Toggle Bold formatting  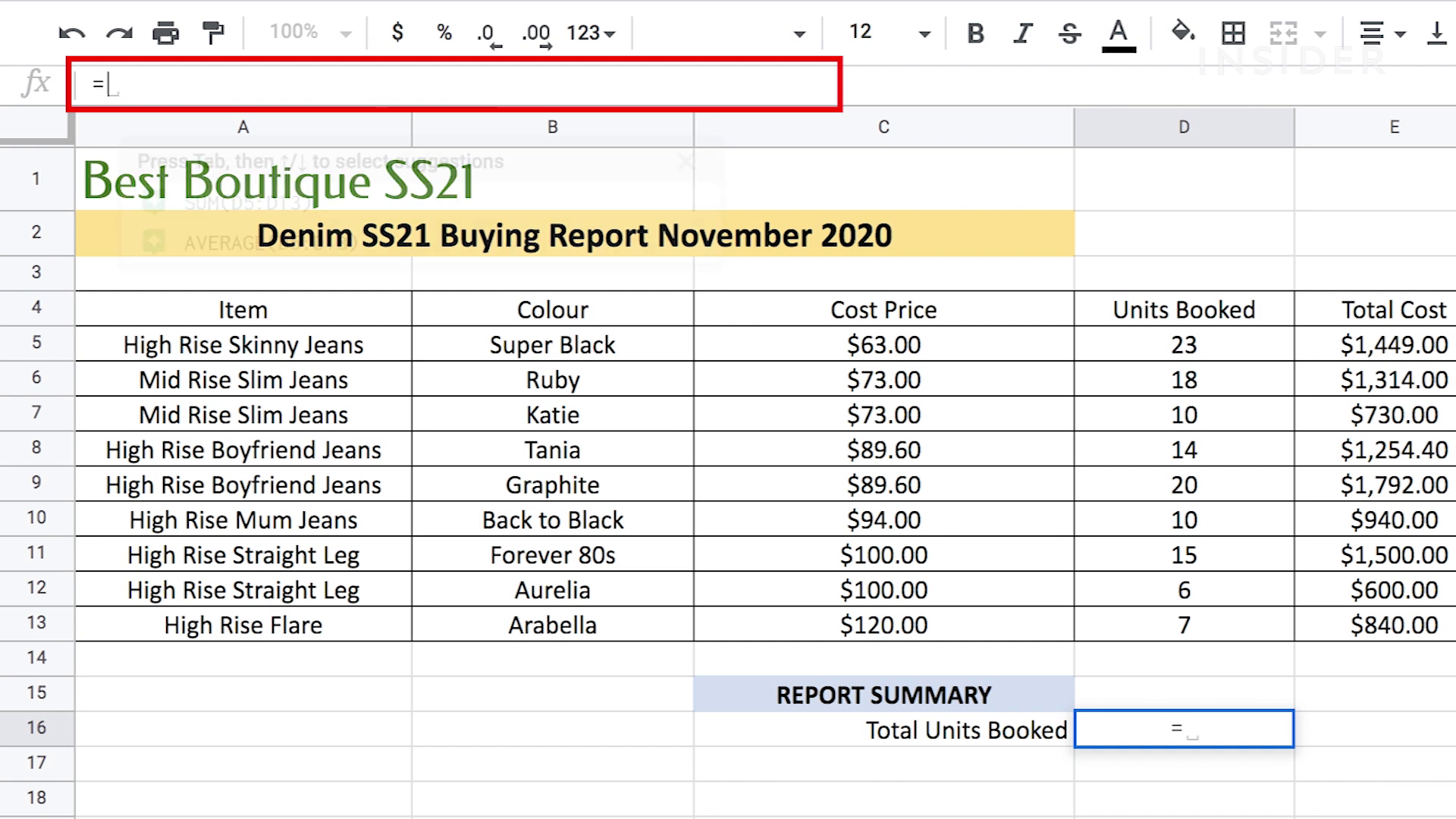[976, 33]
